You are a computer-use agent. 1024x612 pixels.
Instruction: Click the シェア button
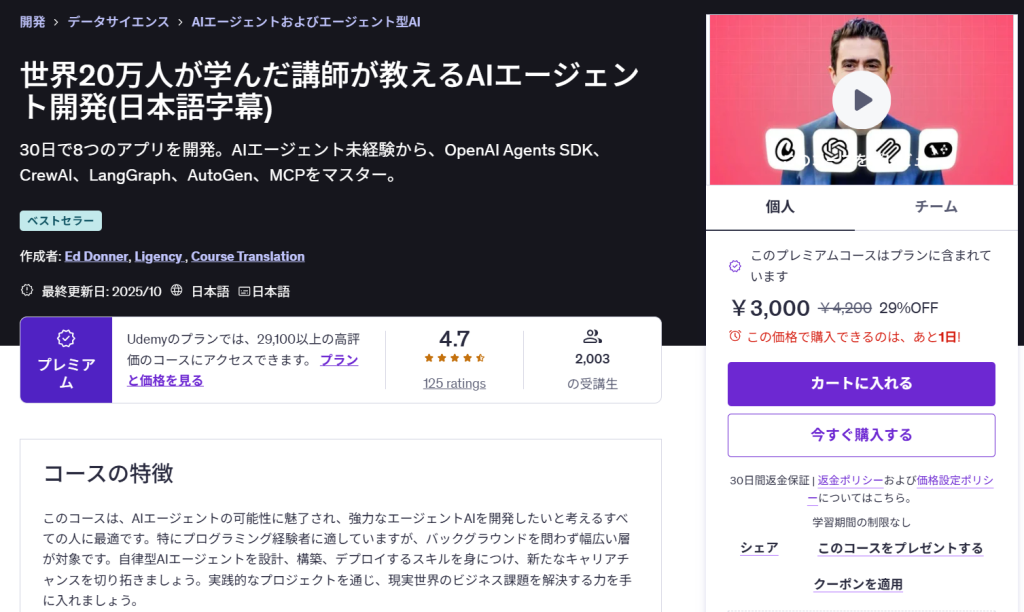click(759, 548)
